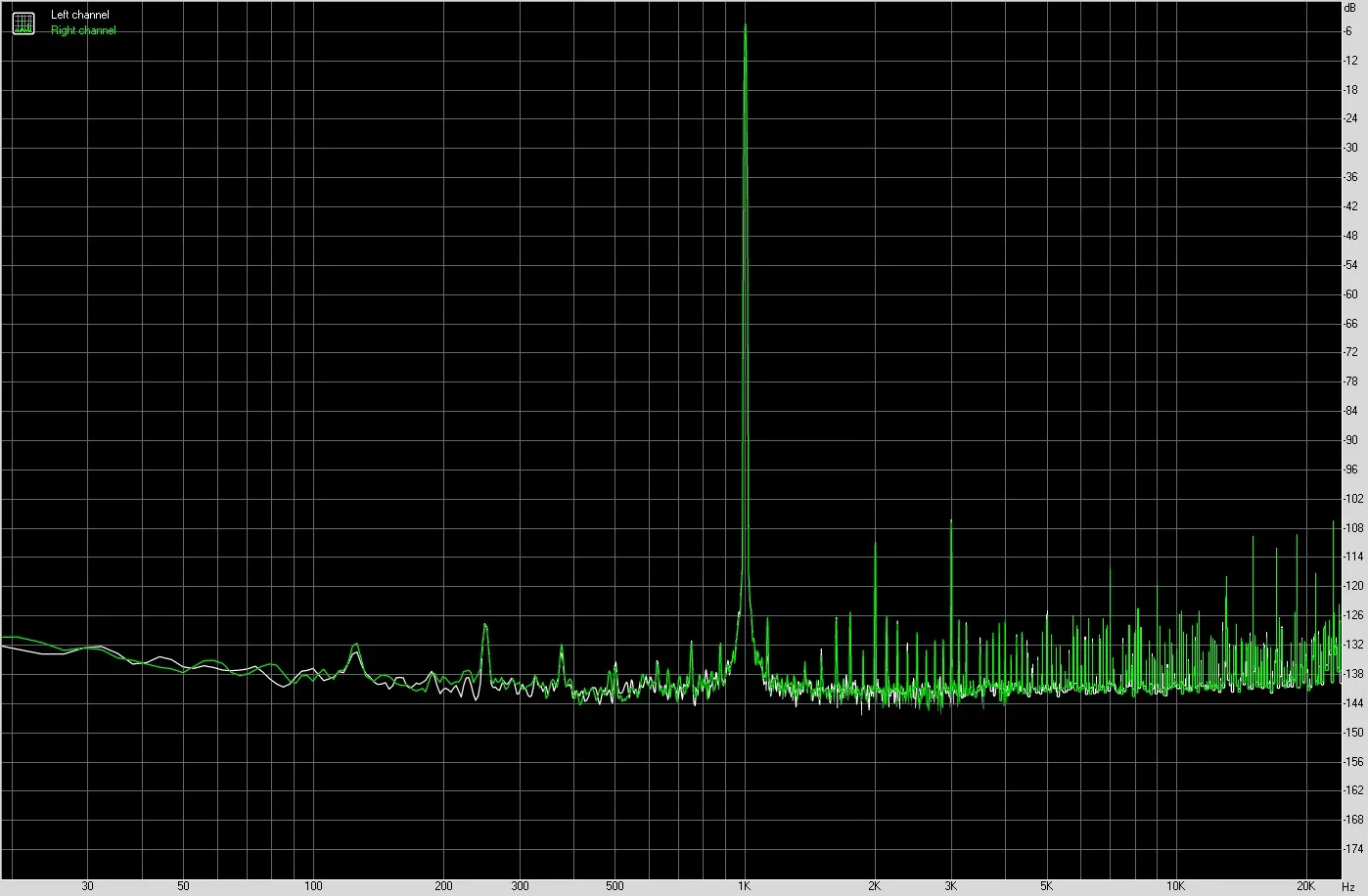Click the 2K frequency axis label
This screenshot has width=1368, height=896.
tap(874, 886)
